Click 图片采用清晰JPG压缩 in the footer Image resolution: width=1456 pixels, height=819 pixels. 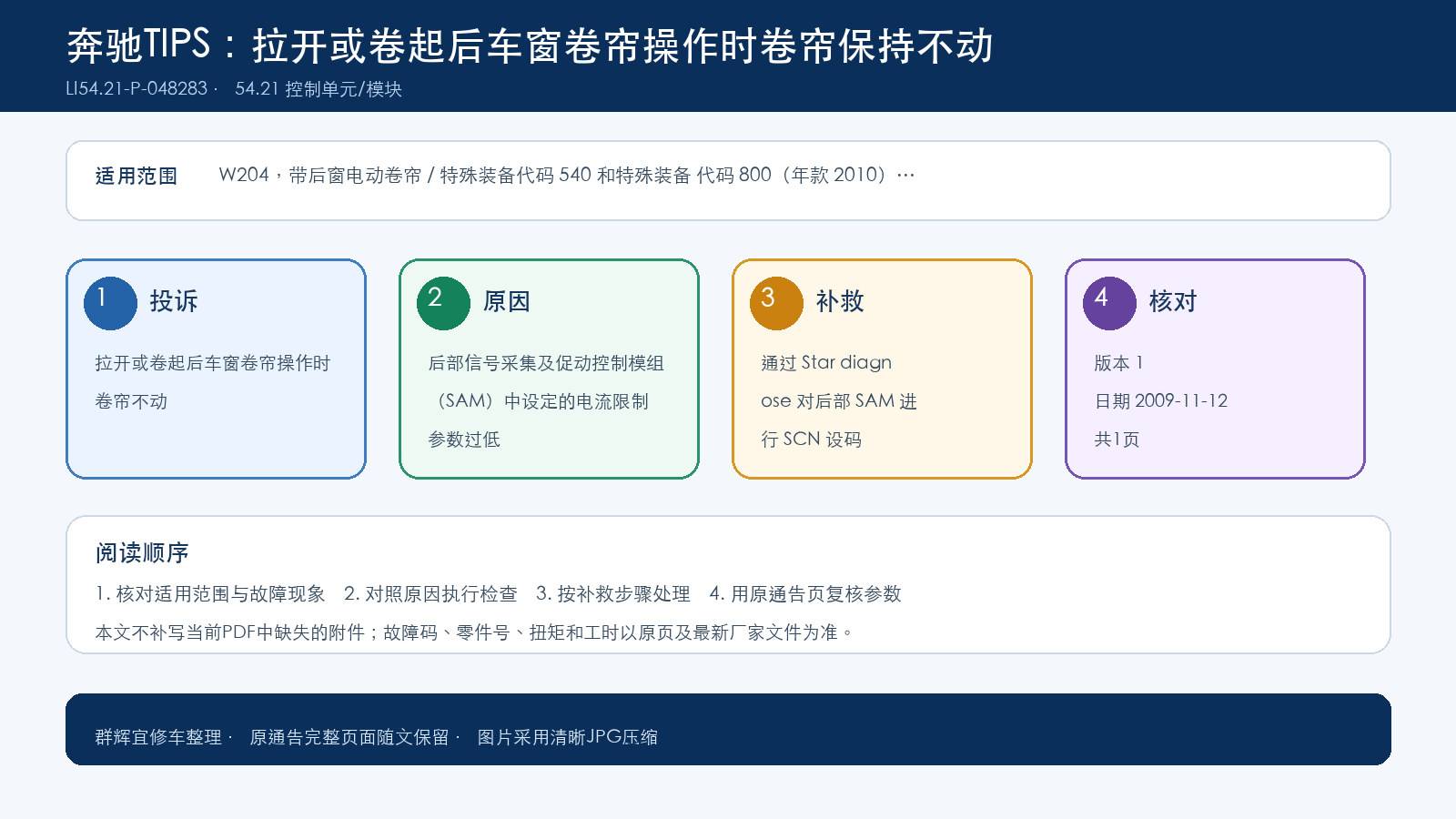click(x=568, y=737)
